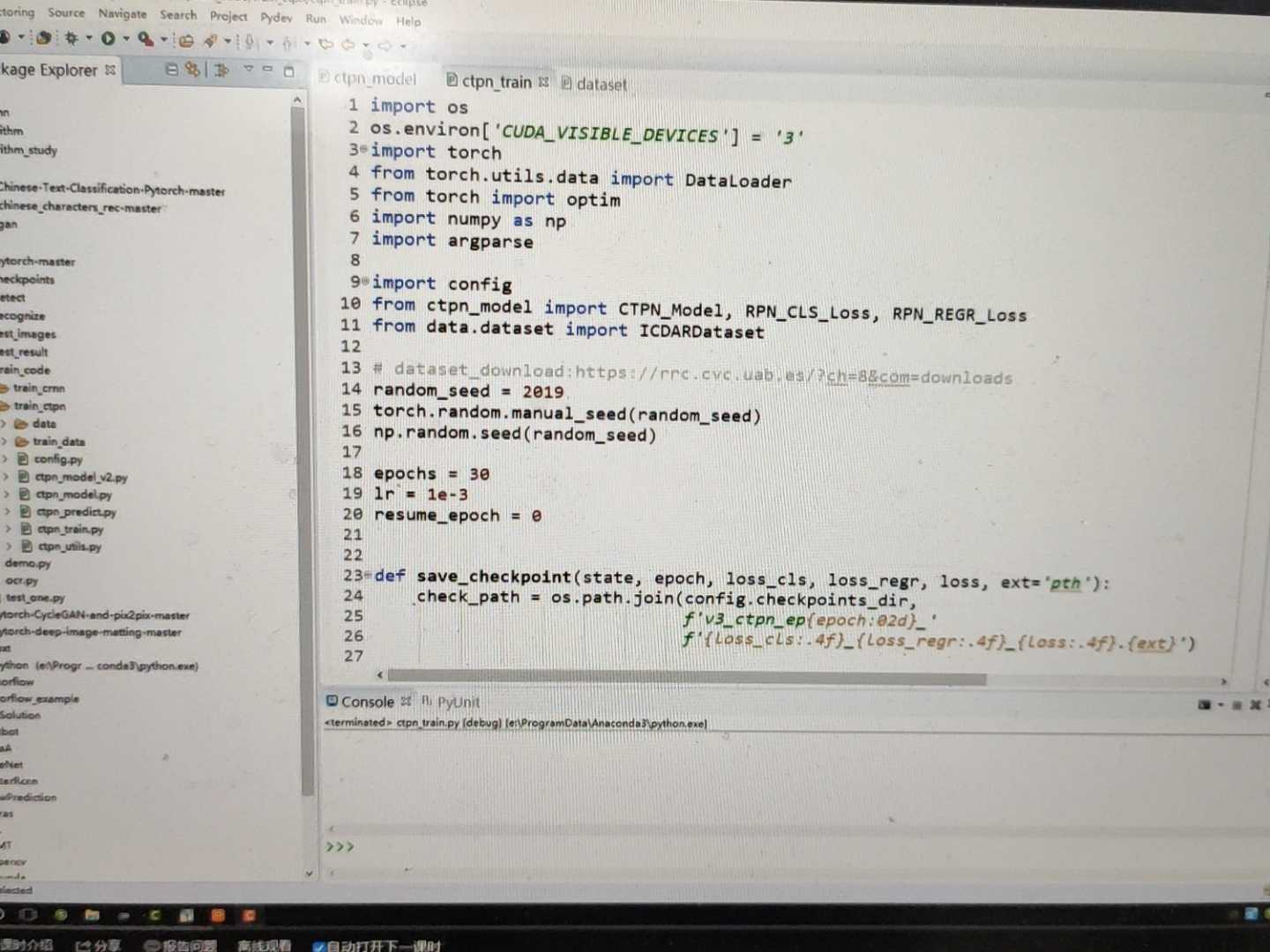
Task: Open the Project menu
Action: pos(228,16)
